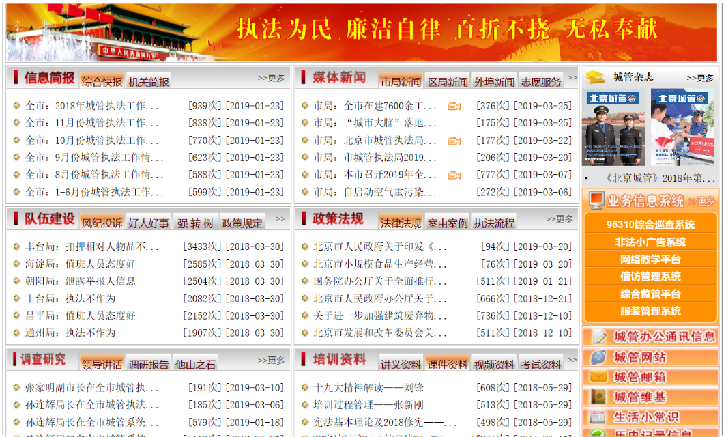Click the image icon beside 全市在建7600 news item
The image size is (727, 437).
[x=454, y=105]
